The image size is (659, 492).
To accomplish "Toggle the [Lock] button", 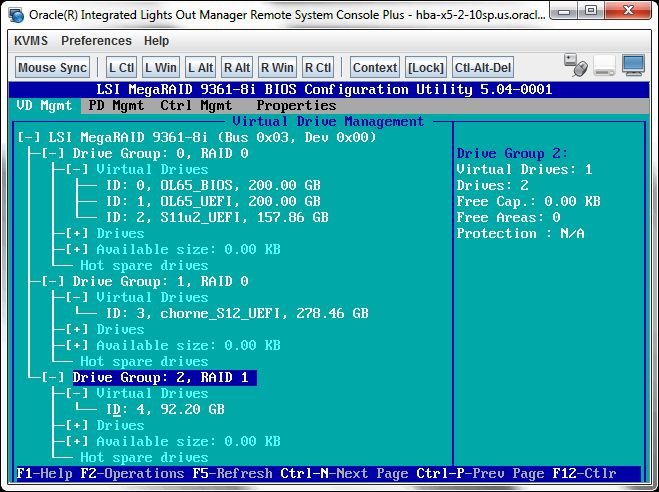I will coord(426,68).
